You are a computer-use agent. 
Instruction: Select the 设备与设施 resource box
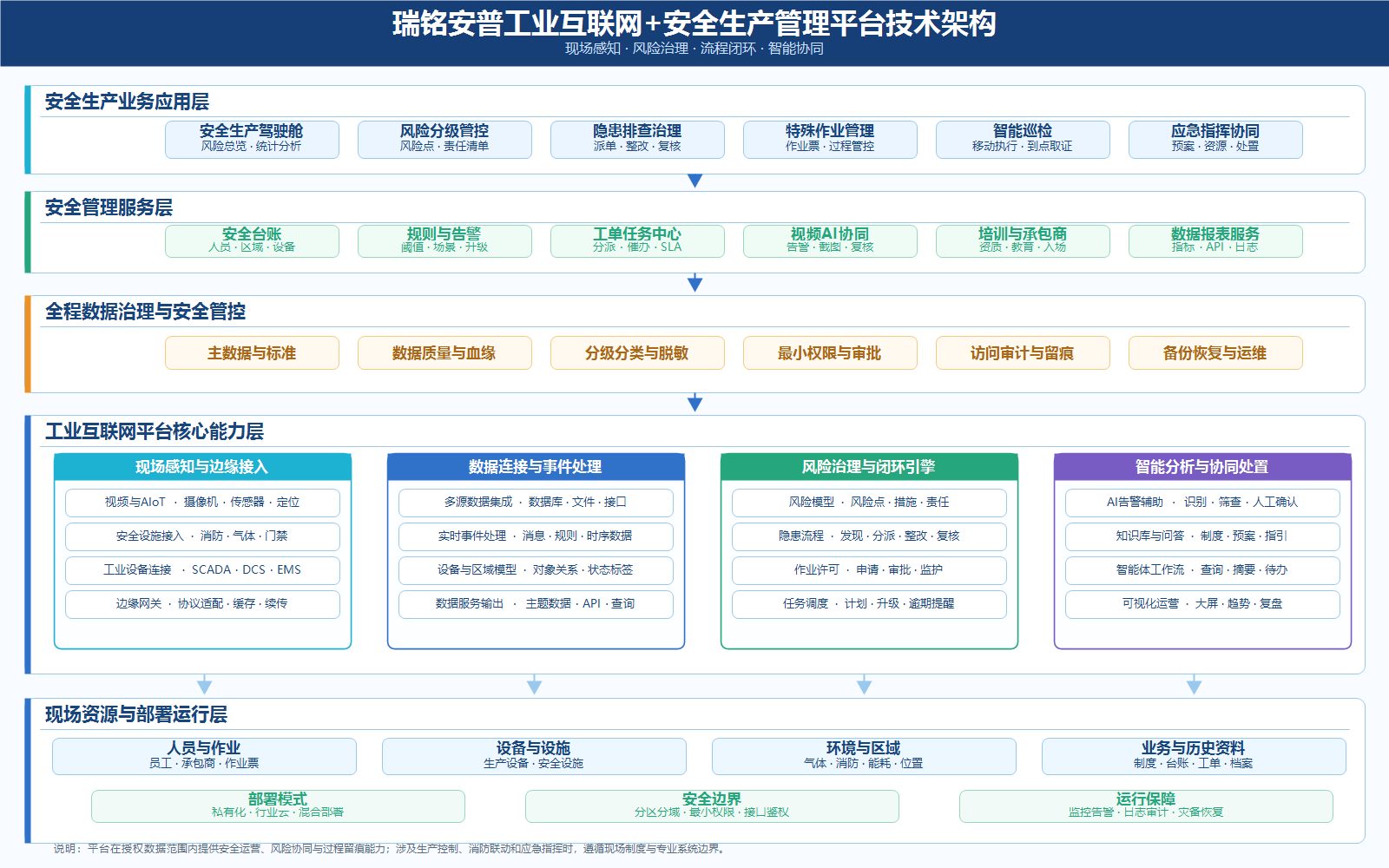click(x=534, y=756)
